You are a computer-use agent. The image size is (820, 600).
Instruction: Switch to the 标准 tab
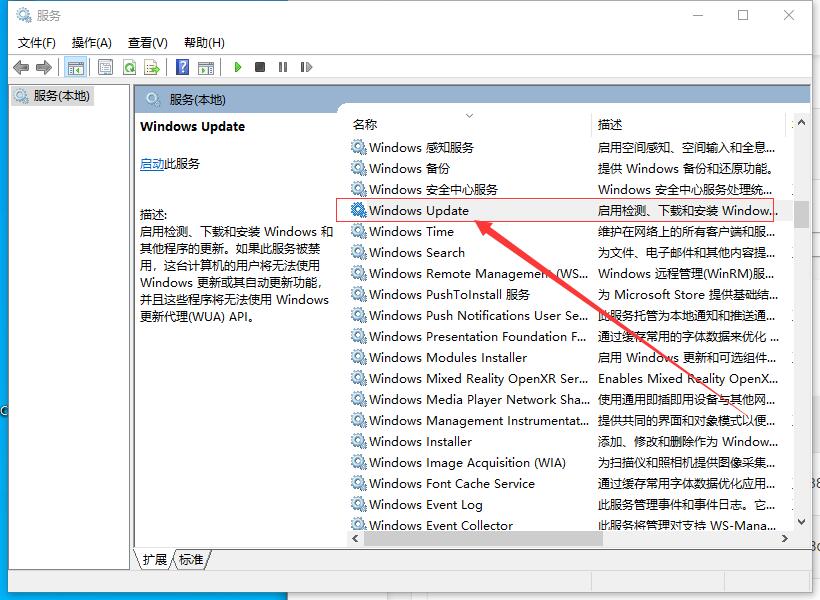(191, 560)
